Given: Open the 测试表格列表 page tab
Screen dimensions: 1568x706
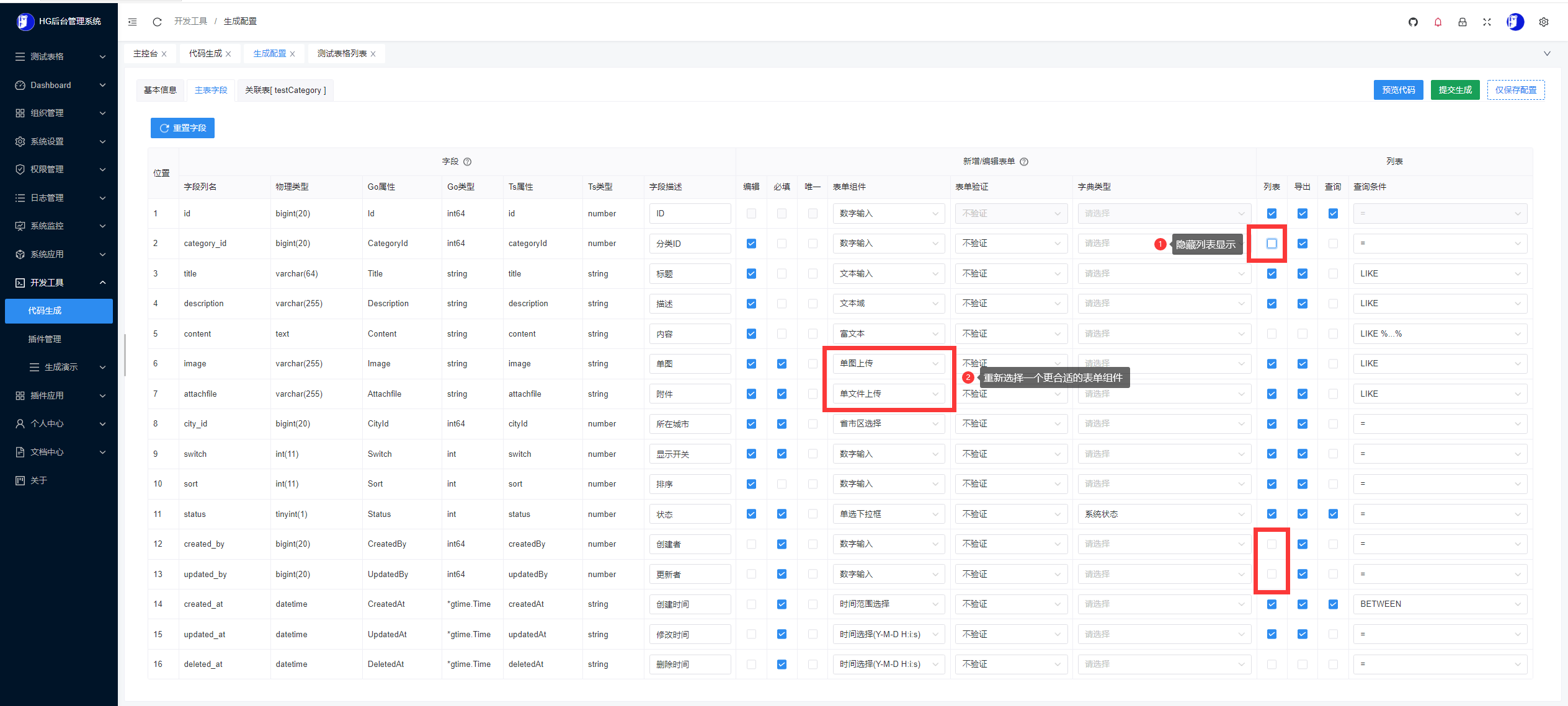Looking at the screenshot, I should 342,54.
